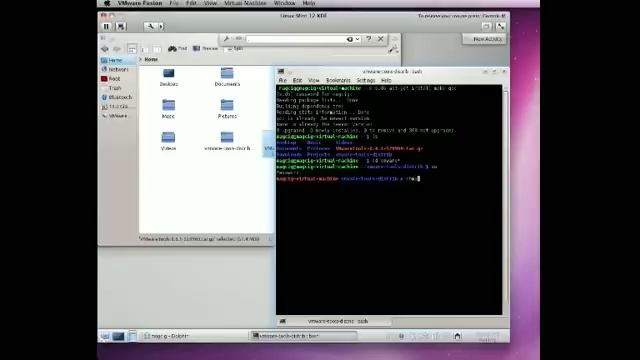Viewport: 640px width, 360px height.
Task: Select the Desktop folder icon
Action: point(169,77)
